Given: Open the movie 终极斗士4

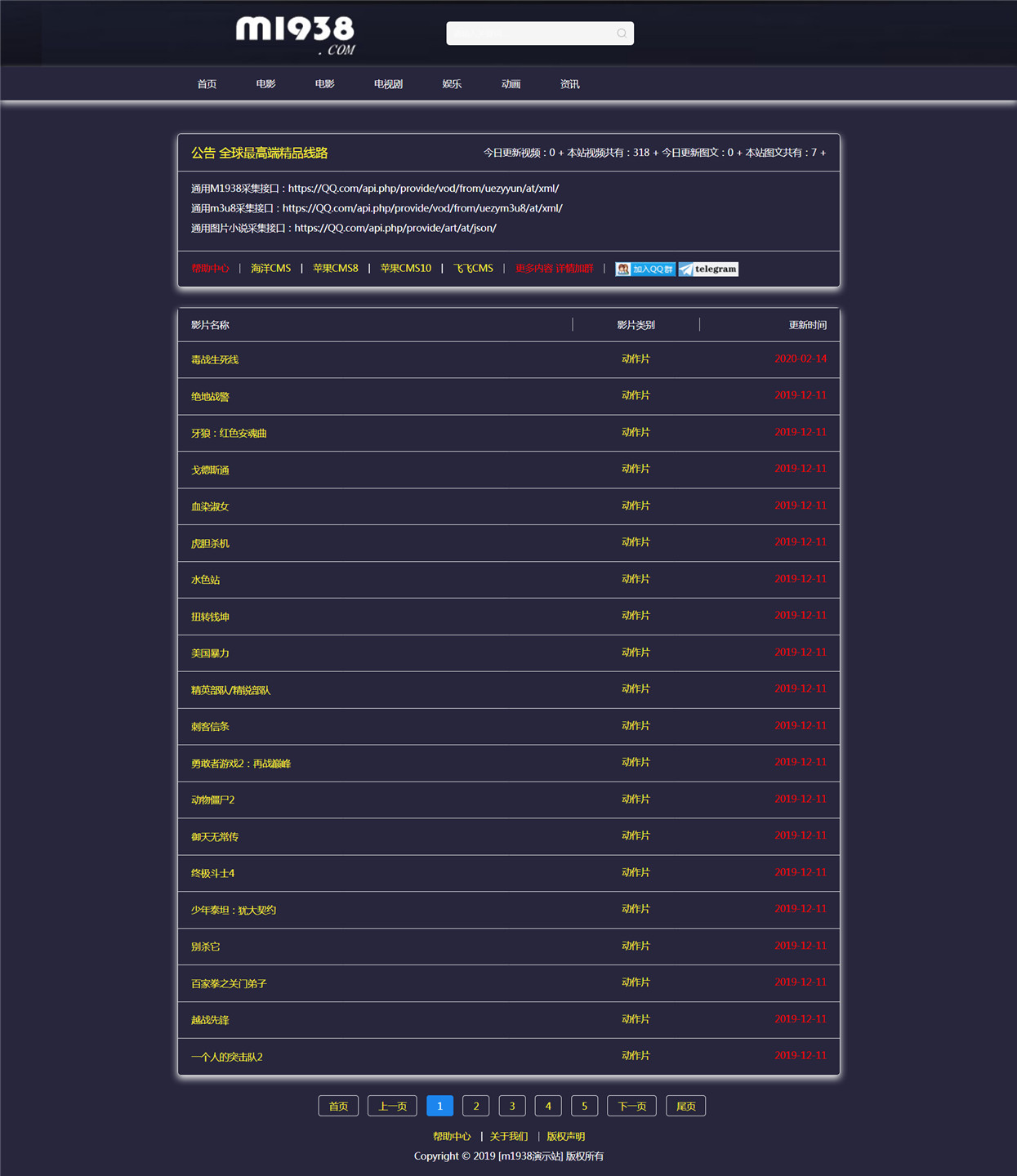Looking at the screenshot, I should [212, 874].
